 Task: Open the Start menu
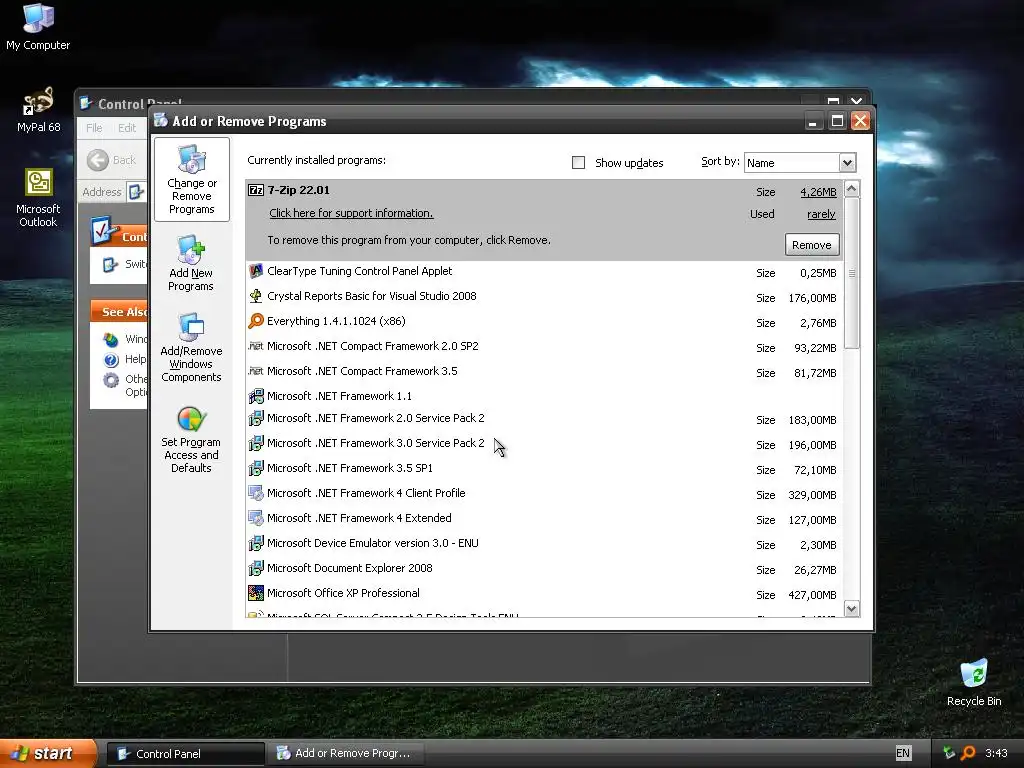(x=48, y=753)
